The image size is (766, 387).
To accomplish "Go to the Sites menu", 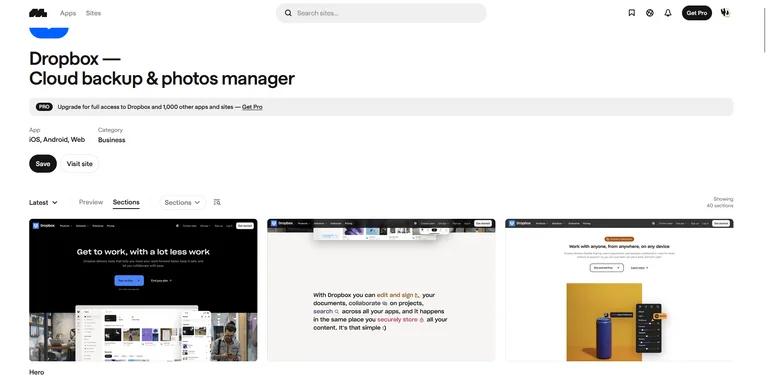I will pos(93,13).
